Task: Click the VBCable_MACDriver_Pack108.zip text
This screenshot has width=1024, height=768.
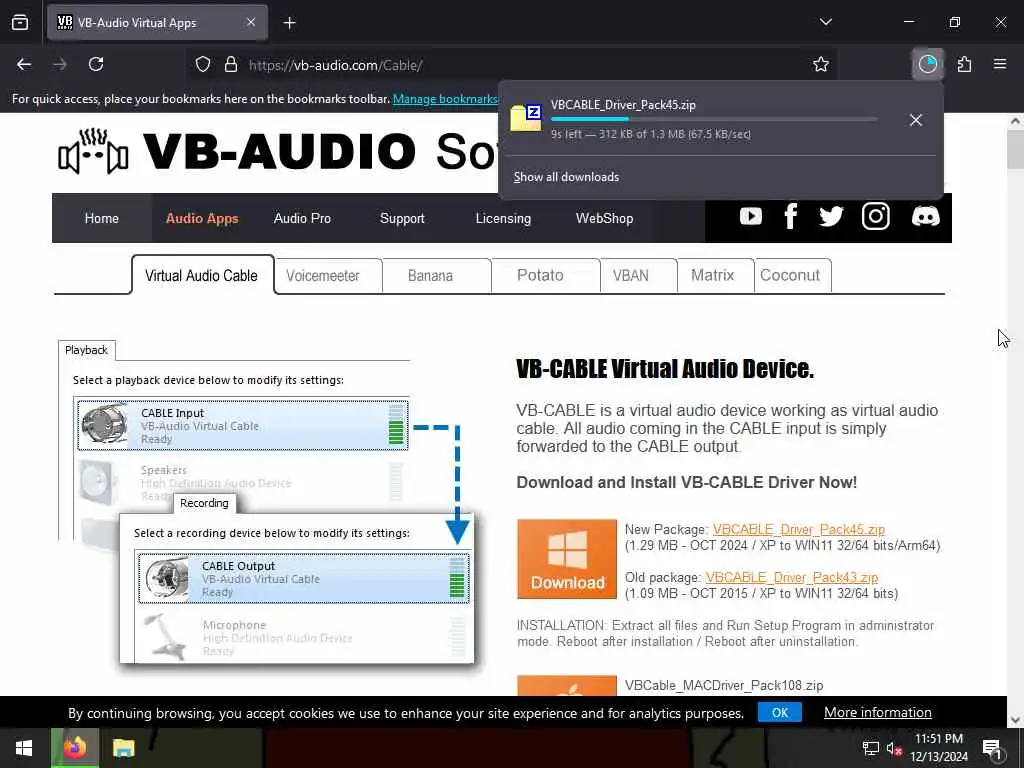Action: [724, 686]
